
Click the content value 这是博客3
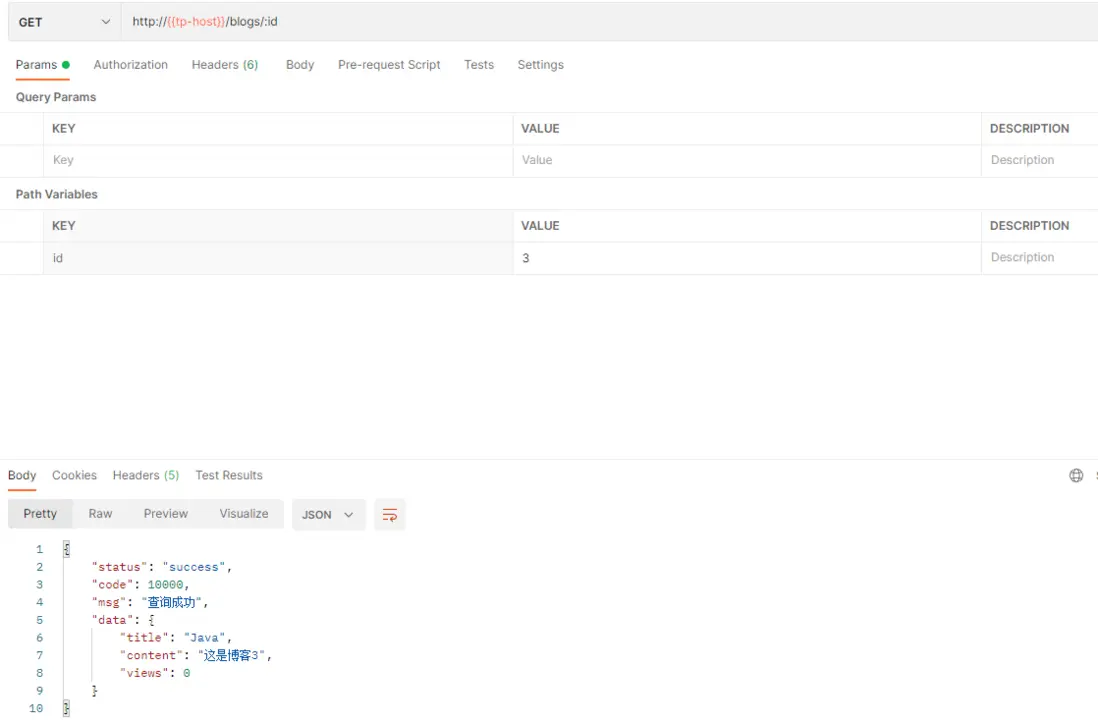point(231,655)
